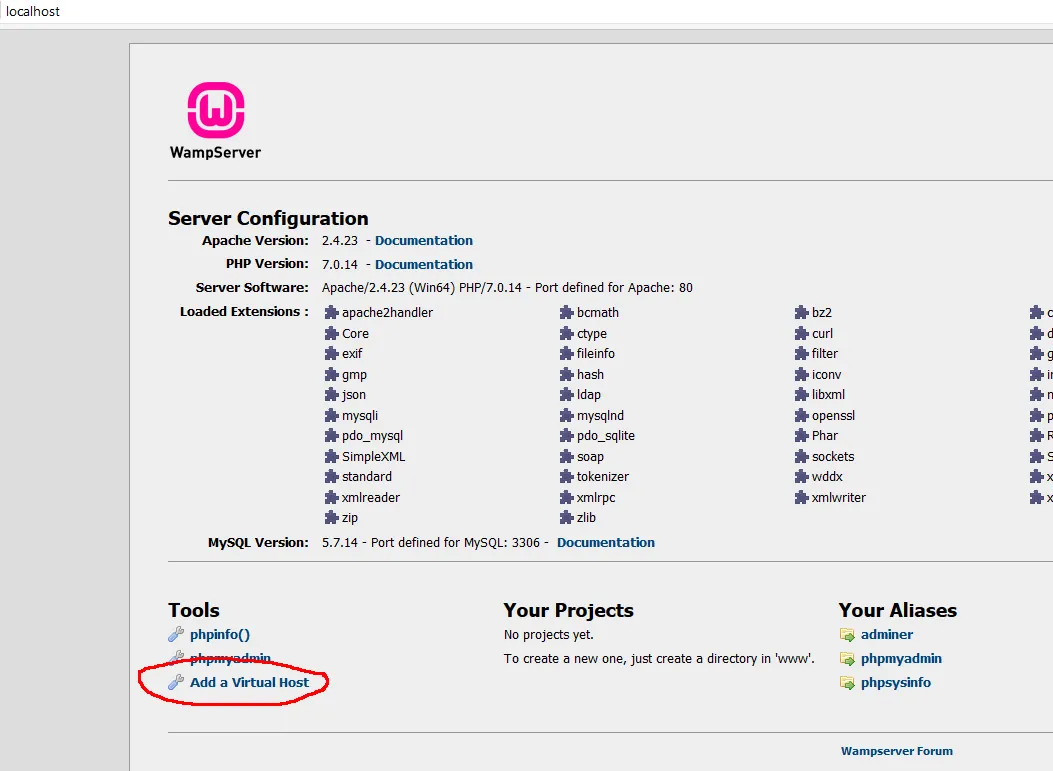Click the localhost address bar text
The height and width of the screenshot is (771, 1053).
(x=33, y=11)
